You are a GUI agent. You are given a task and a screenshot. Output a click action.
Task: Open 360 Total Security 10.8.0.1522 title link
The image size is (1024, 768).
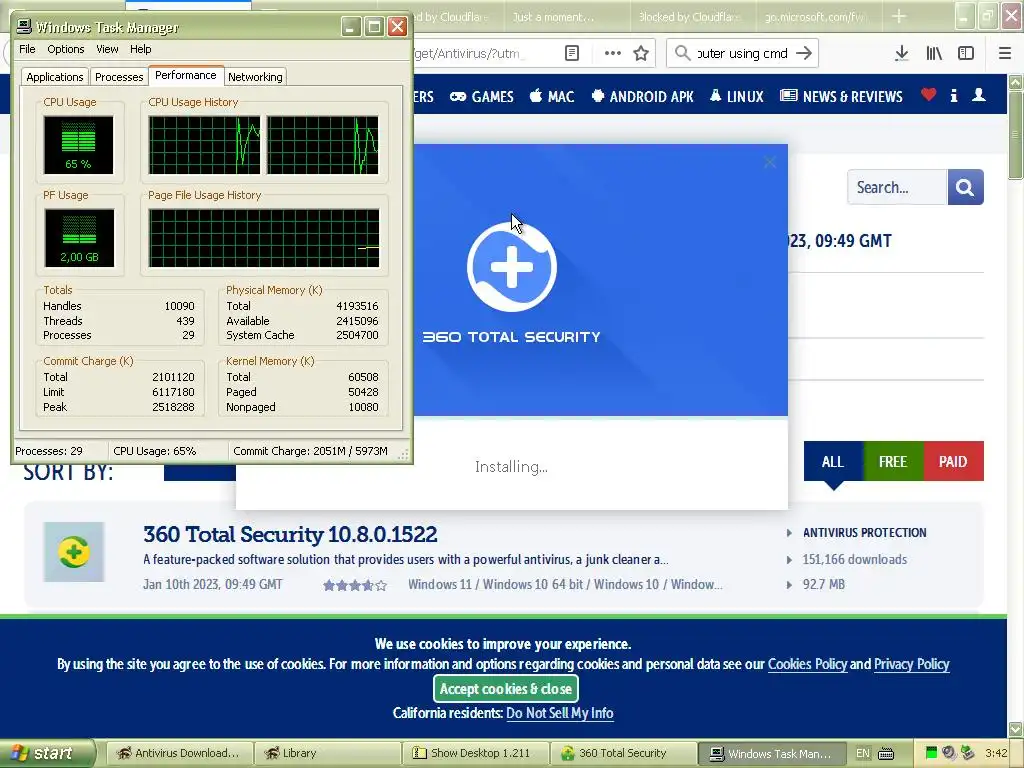290,534
